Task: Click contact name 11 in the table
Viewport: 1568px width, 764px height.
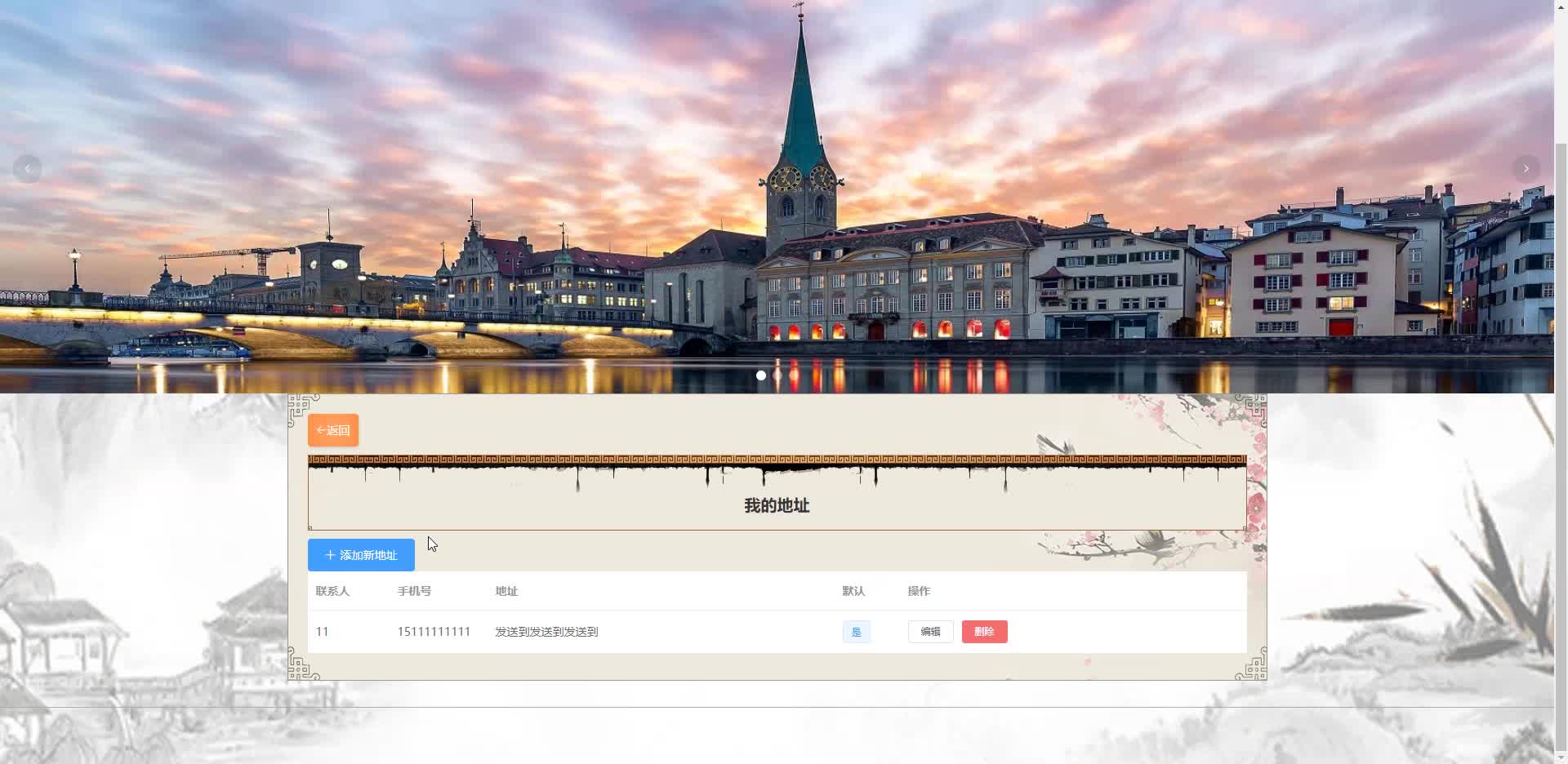Action: [322, 632]
